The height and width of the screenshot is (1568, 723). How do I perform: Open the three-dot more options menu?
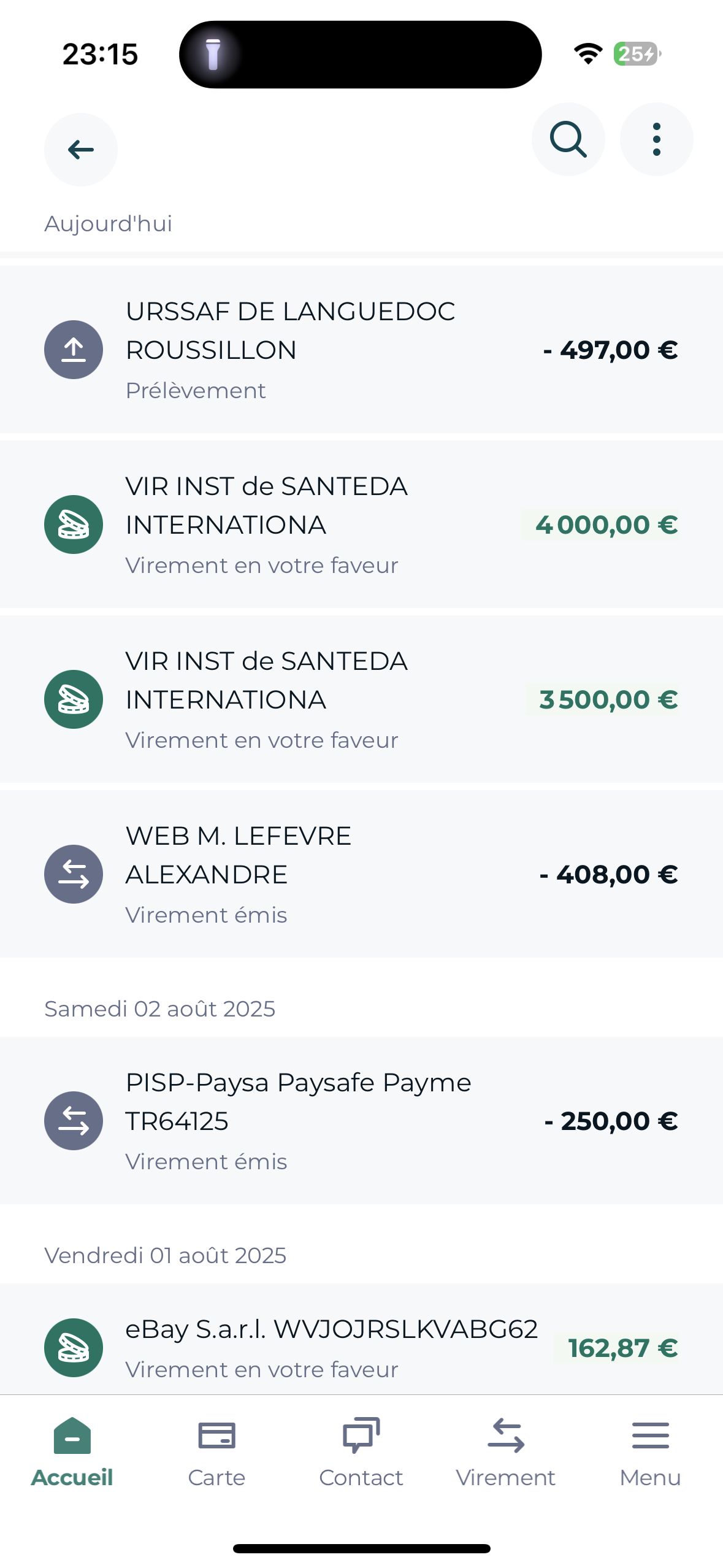coord(656,140)
